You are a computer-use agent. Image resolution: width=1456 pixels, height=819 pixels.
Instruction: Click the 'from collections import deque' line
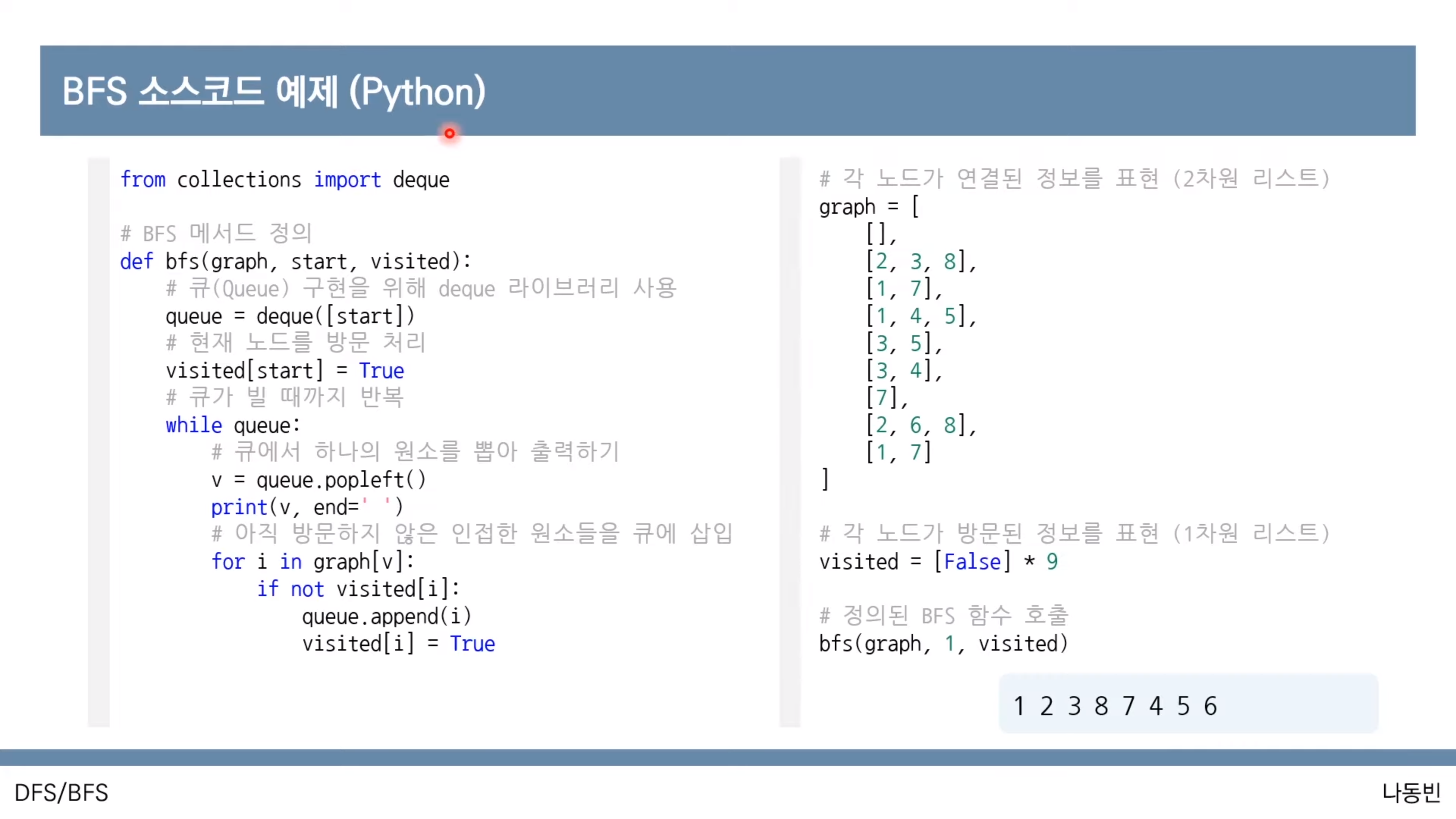[x=285, y=180]
